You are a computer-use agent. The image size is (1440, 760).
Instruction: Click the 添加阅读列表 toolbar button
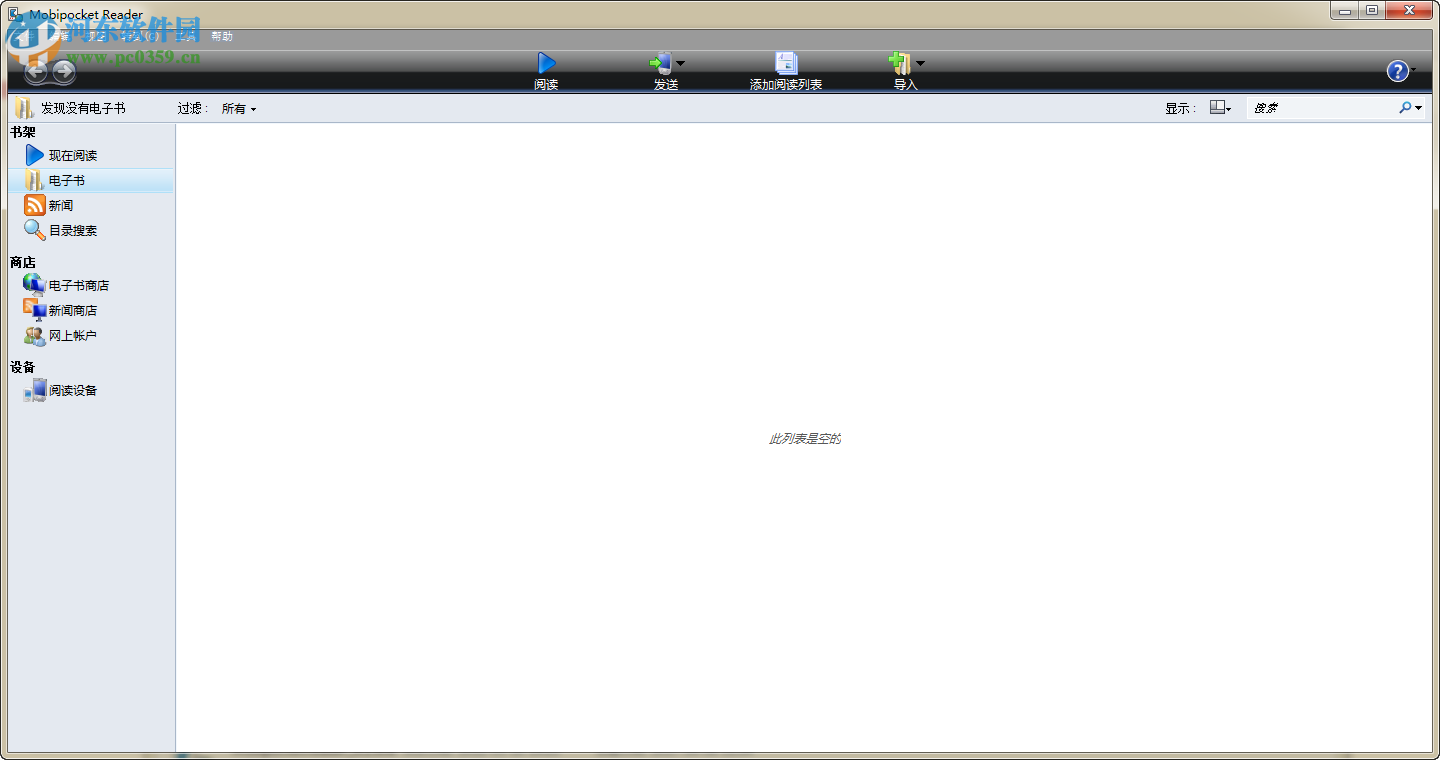coord(786,72)
